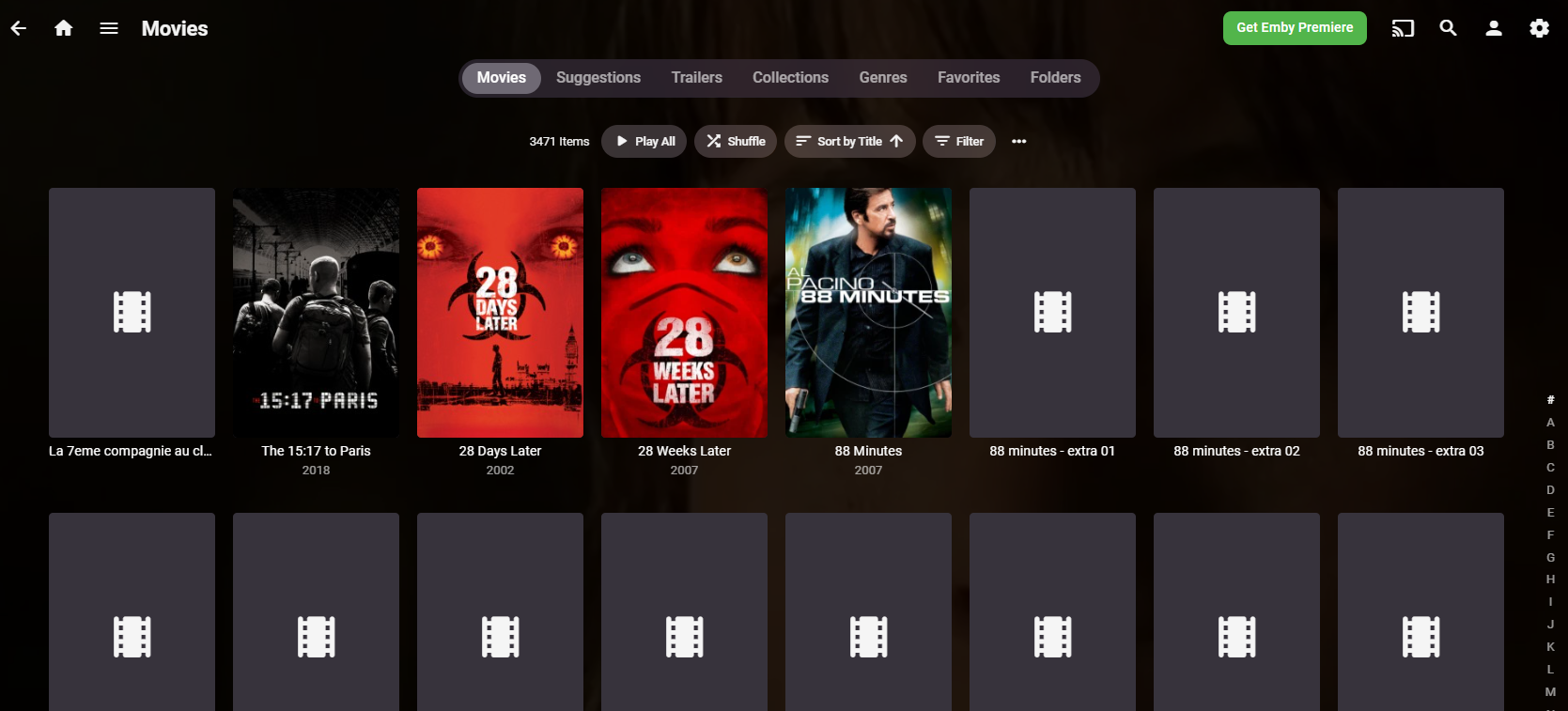Open the 28 Days Later poster
This screenshot has height=711, width=1568.
500,313
